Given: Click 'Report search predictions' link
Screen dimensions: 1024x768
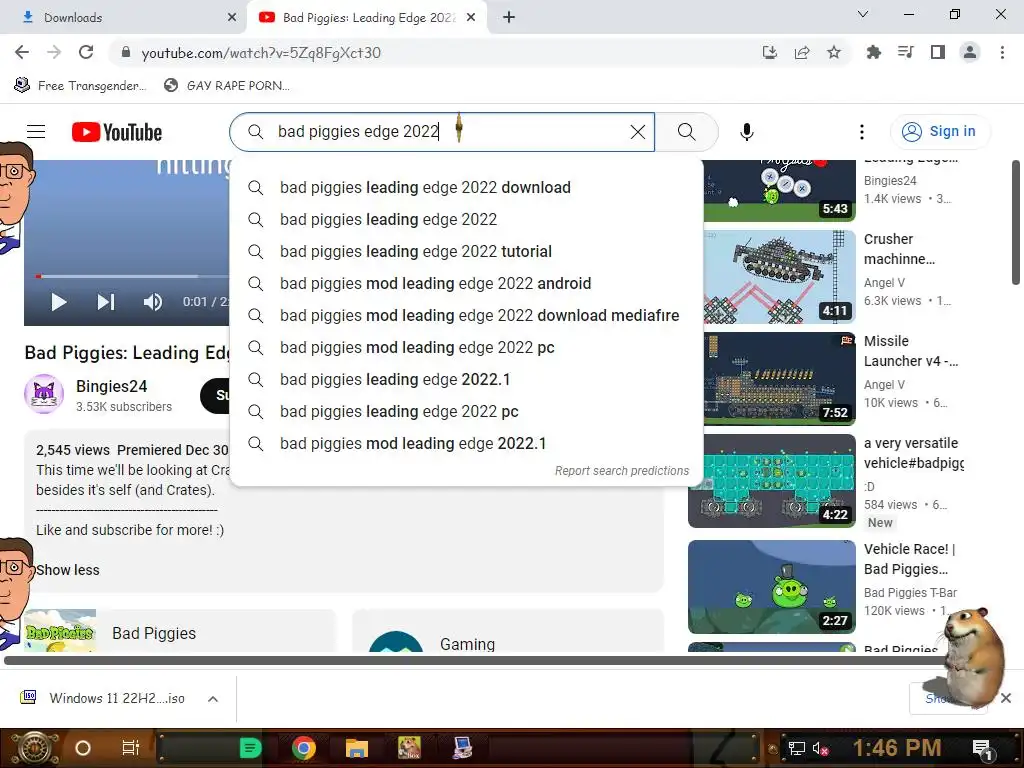Looking at the screenshot, I should [x=622, y=471].
